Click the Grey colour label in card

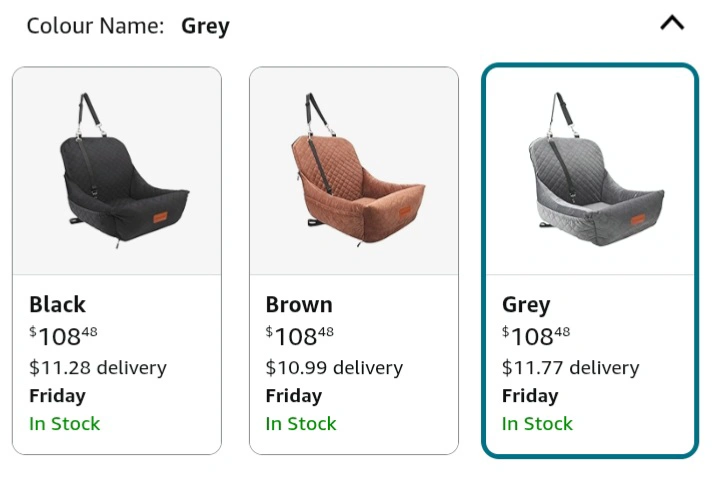click(x=526, y=304)
